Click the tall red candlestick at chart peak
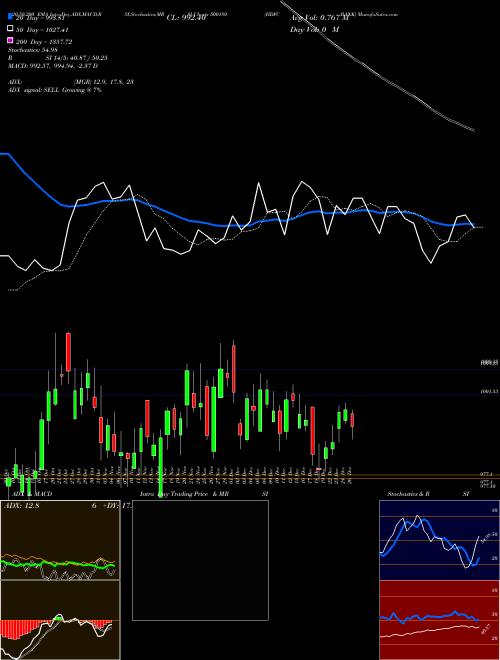Image resolution: width=500 pixels, height=660 pixels. 68,352
